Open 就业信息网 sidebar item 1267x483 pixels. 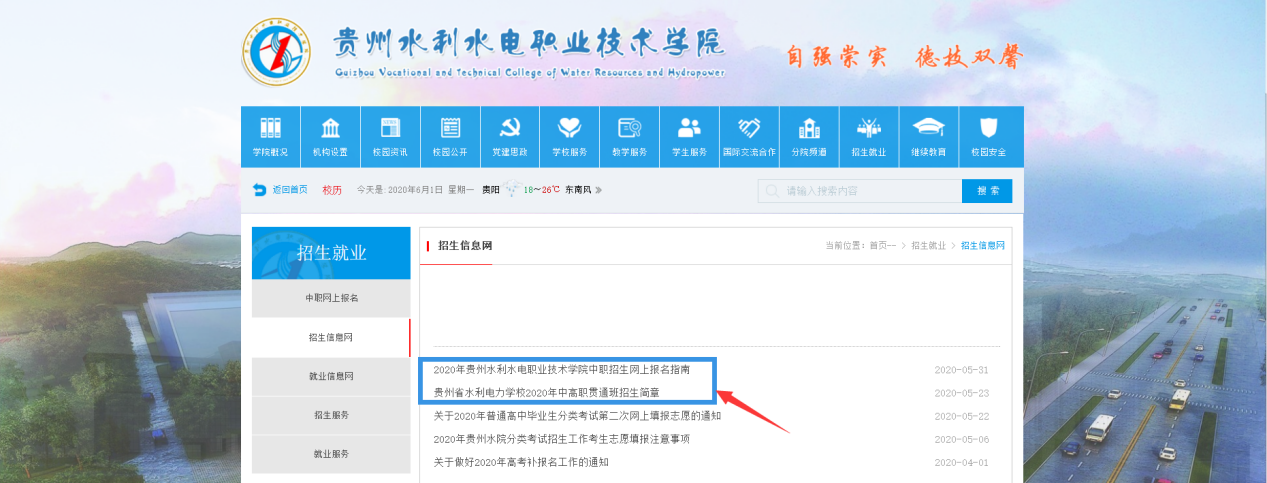pos(331,376)
